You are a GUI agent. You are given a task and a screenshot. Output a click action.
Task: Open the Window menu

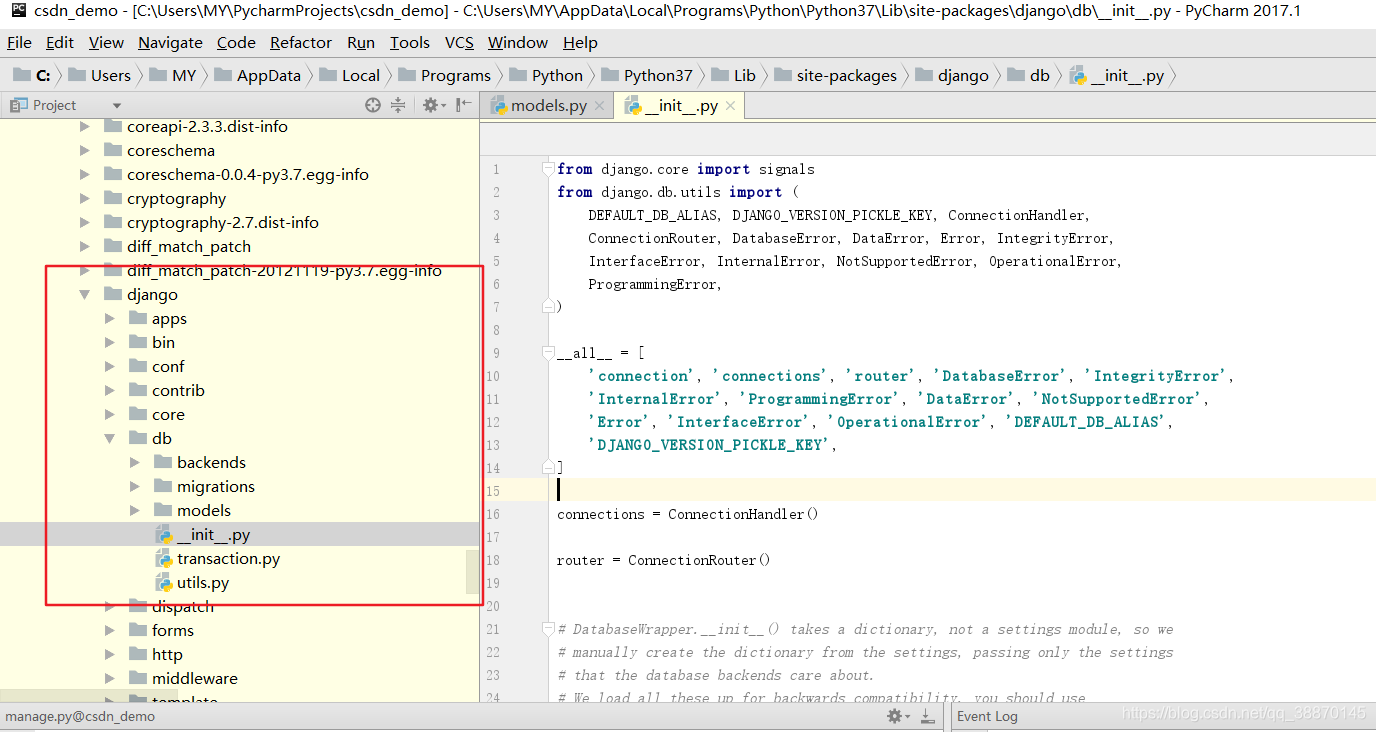click(x=518, y=43)
